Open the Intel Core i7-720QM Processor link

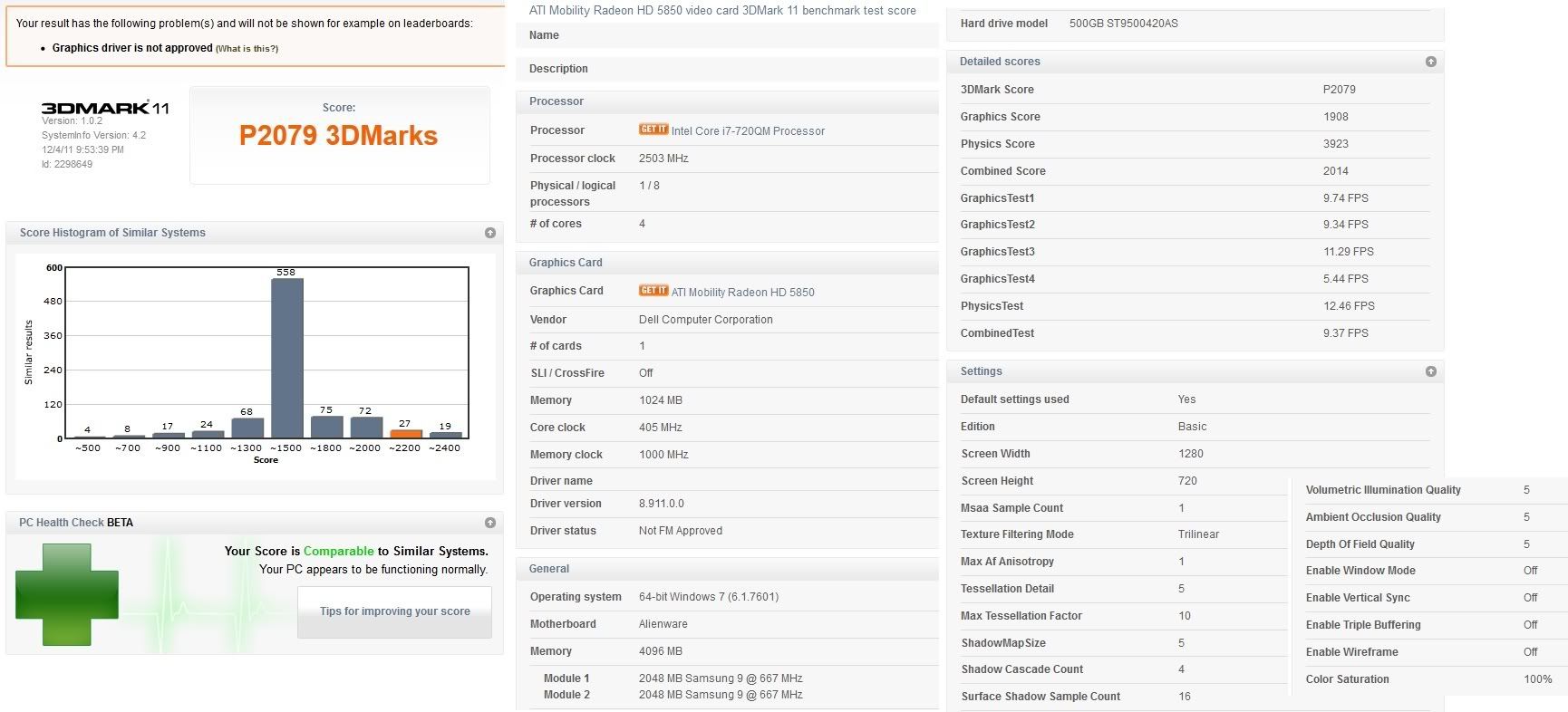(748, 131)
